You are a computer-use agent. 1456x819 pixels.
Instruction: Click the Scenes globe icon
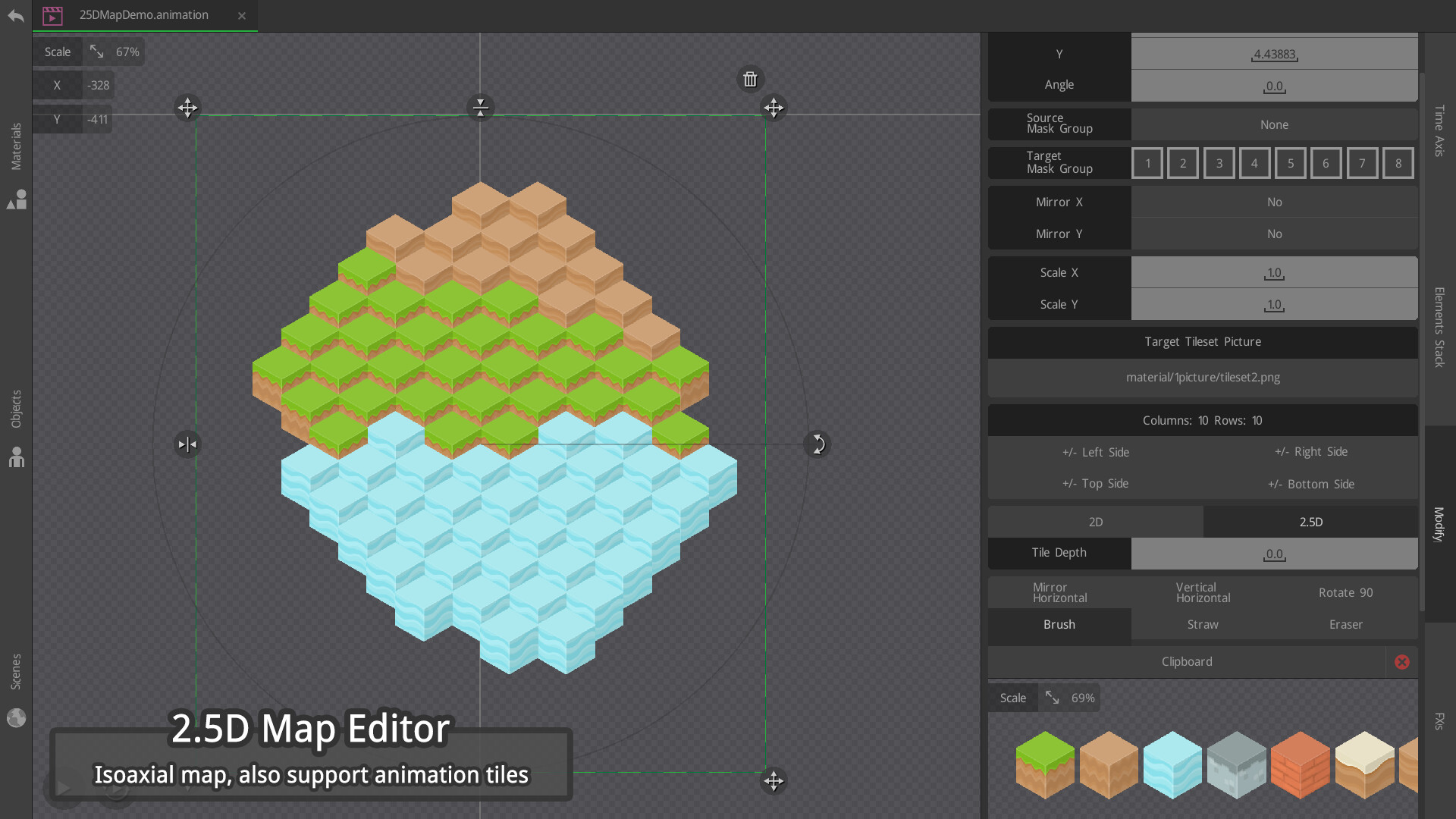[16, 717]
